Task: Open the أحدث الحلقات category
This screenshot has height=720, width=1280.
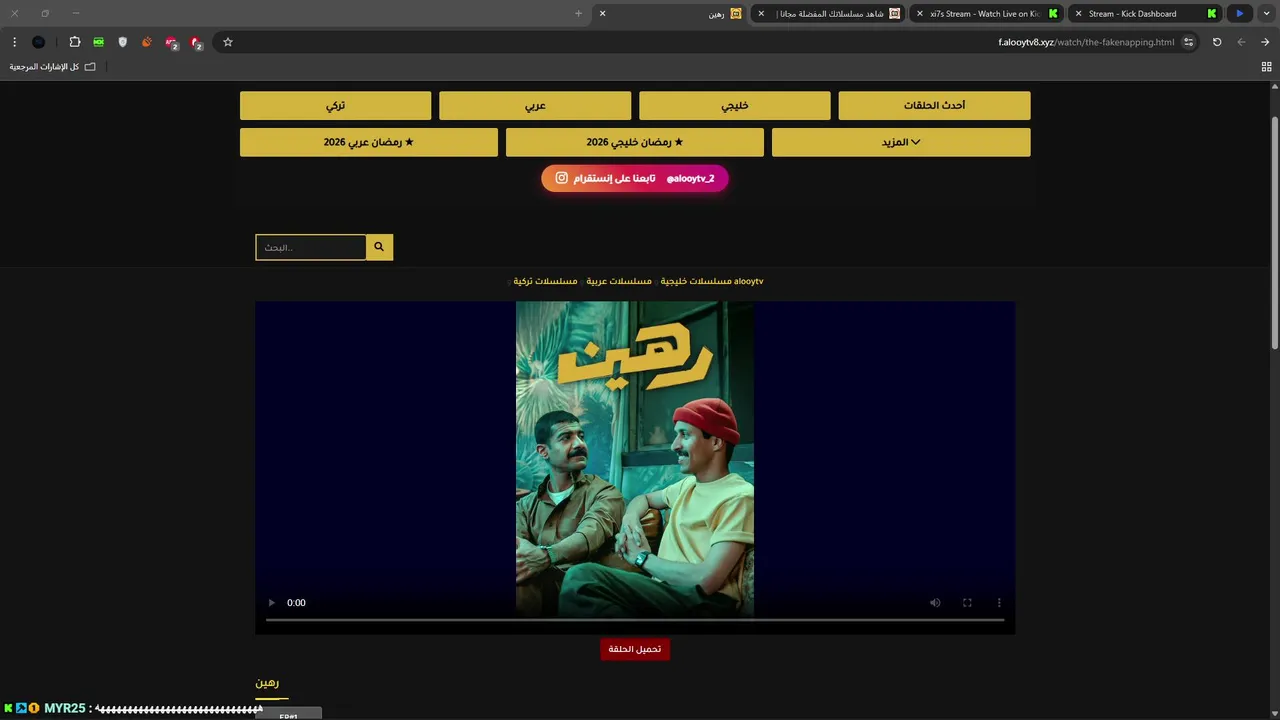Action: [x=934, y=105]
